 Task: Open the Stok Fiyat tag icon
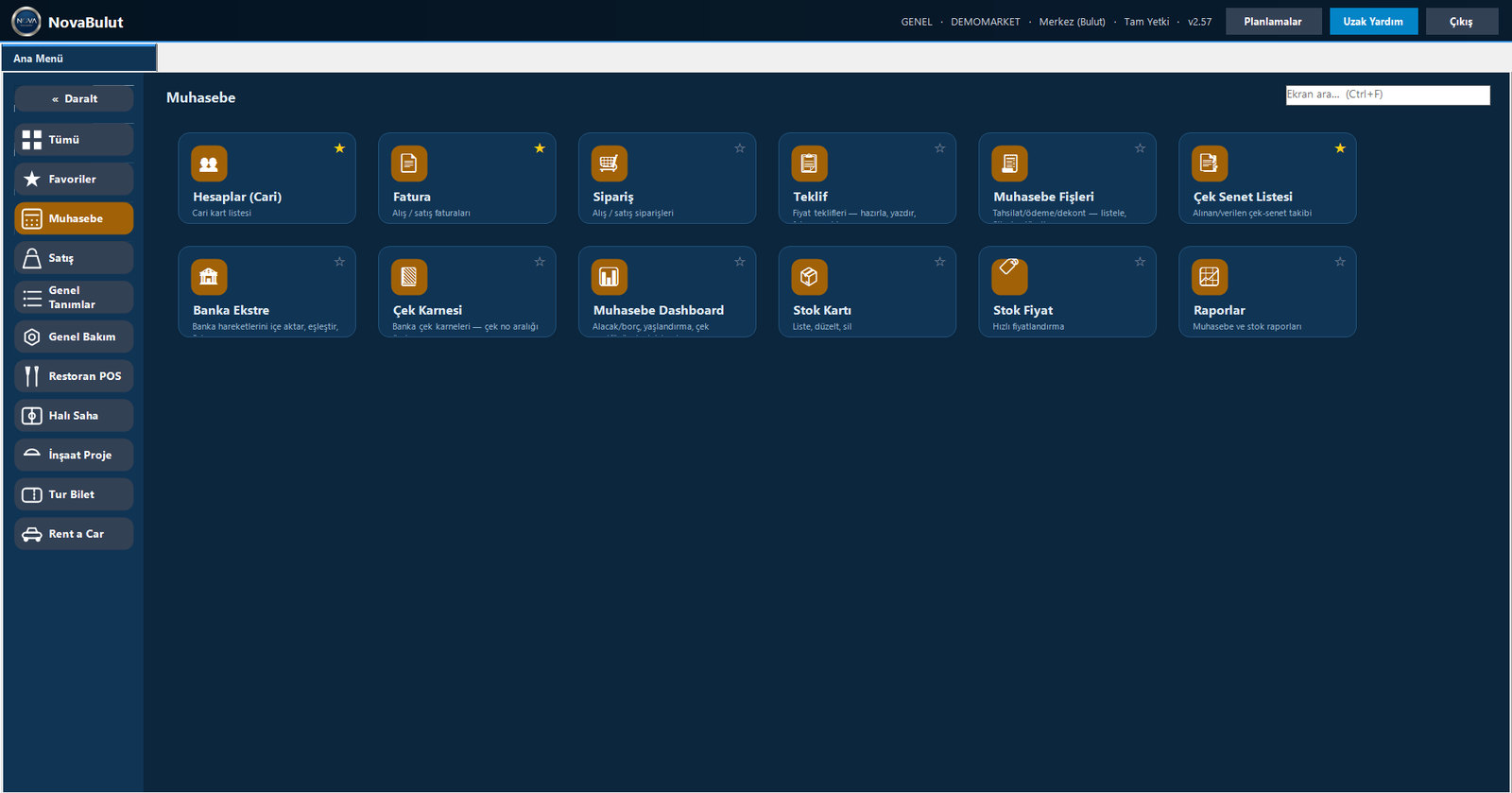[1010, 277]
